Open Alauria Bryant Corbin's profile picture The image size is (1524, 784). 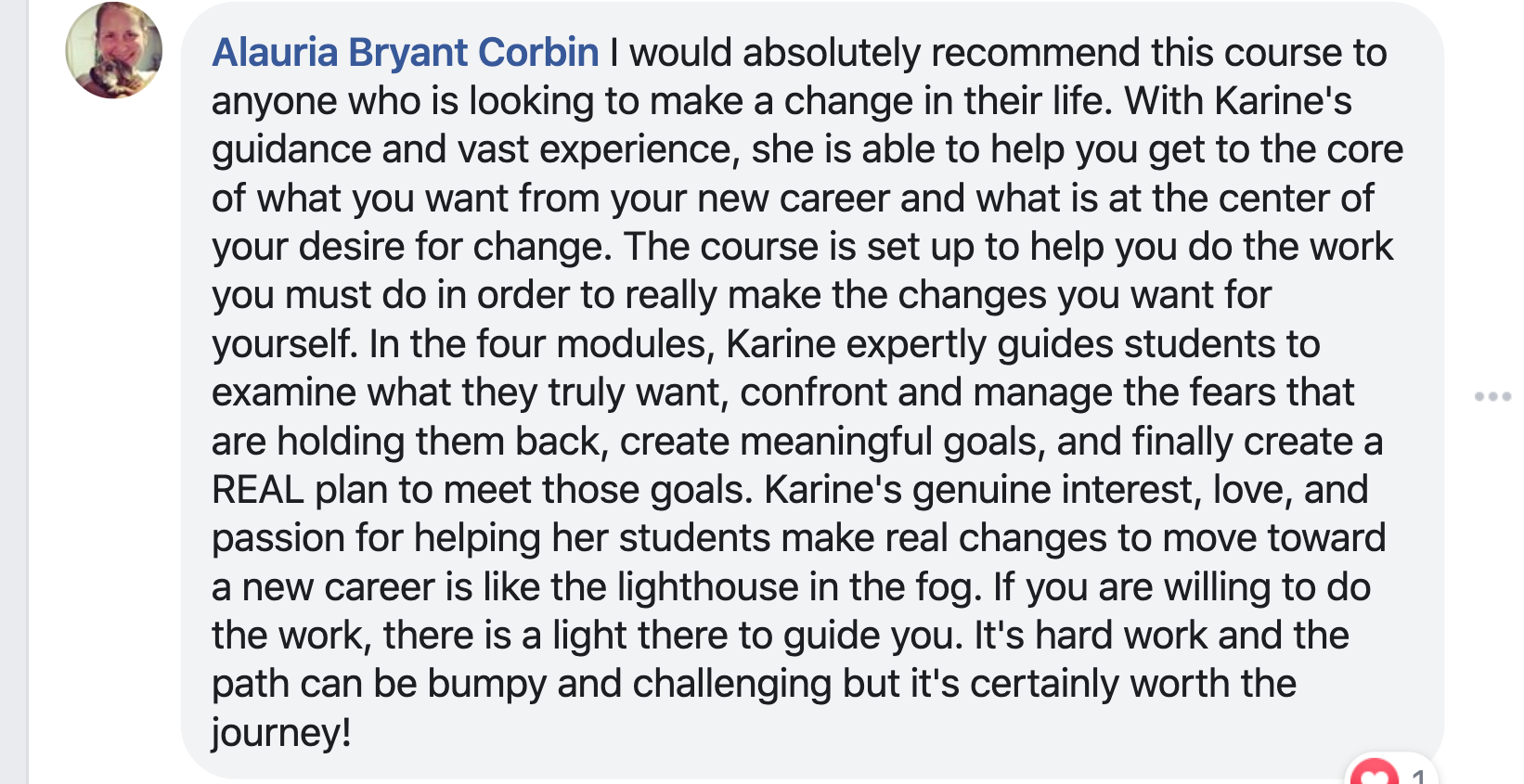[113, 51]
